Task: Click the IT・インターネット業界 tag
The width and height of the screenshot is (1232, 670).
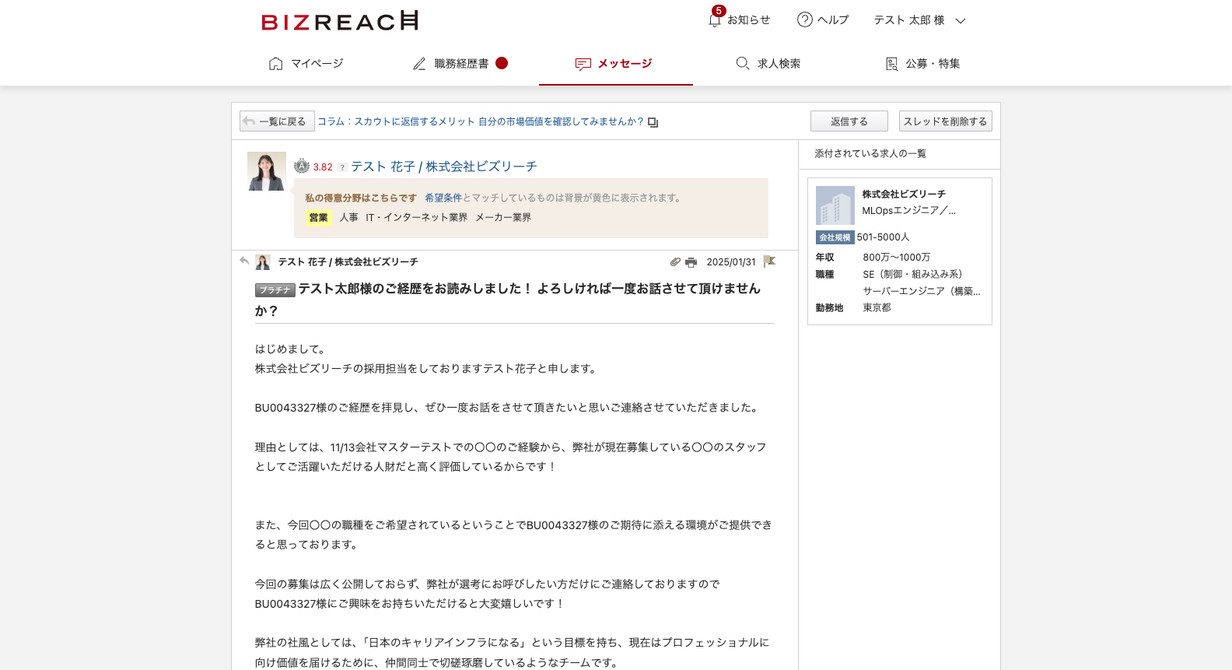Action: click(416, 217)
